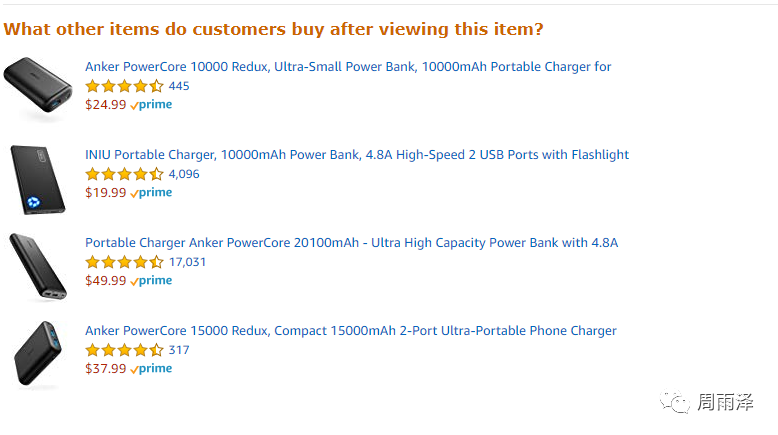Click Prime badge next to $19.99 price

[152, 193]
